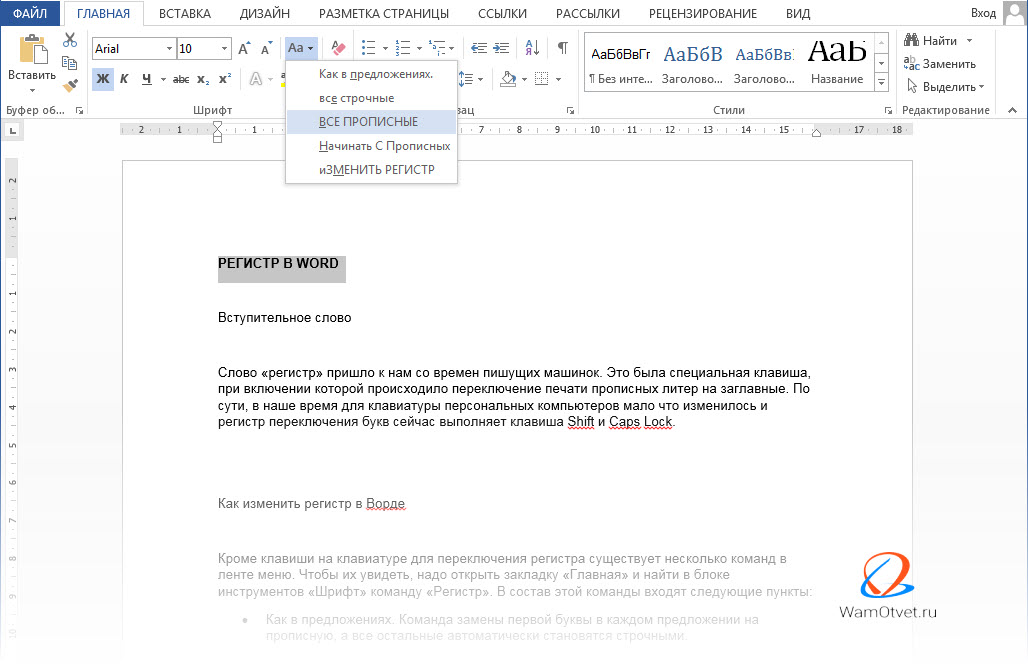1028x664 pixels.
Task: Click the Clear Formatting eraser icon
Action: point(337,48)
